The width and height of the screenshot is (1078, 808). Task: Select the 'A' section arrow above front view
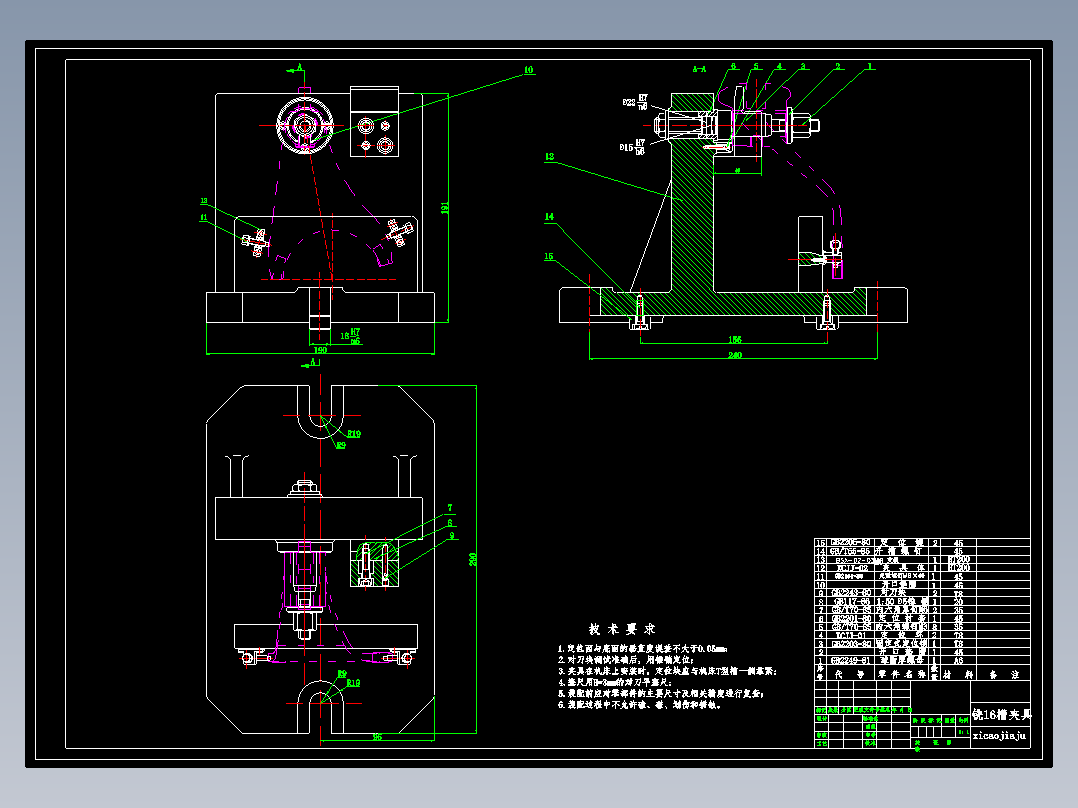[296, 69]
